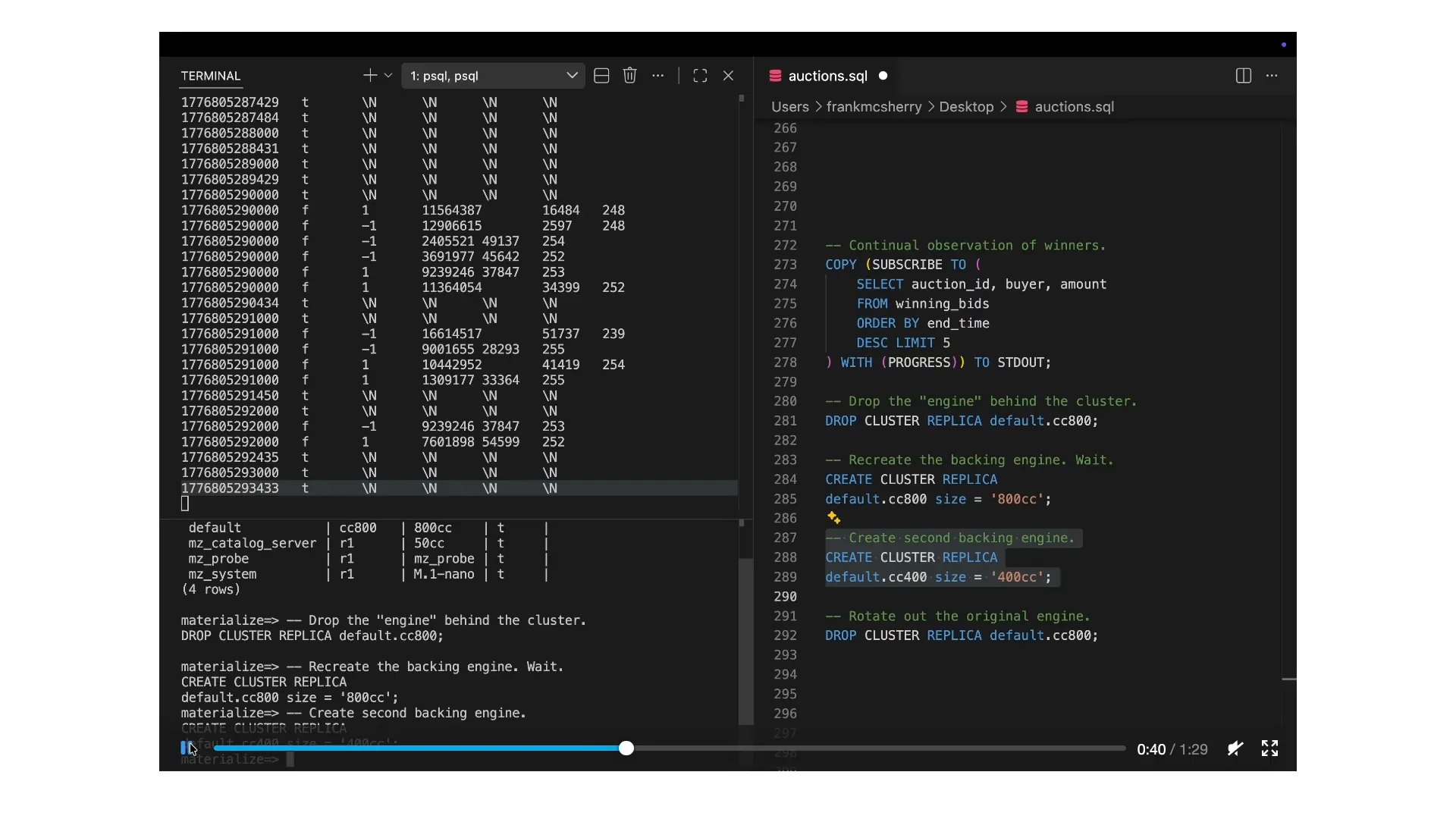Click the '-- Recreate the backing engine. Wait.' comment

tap(969, 460)
